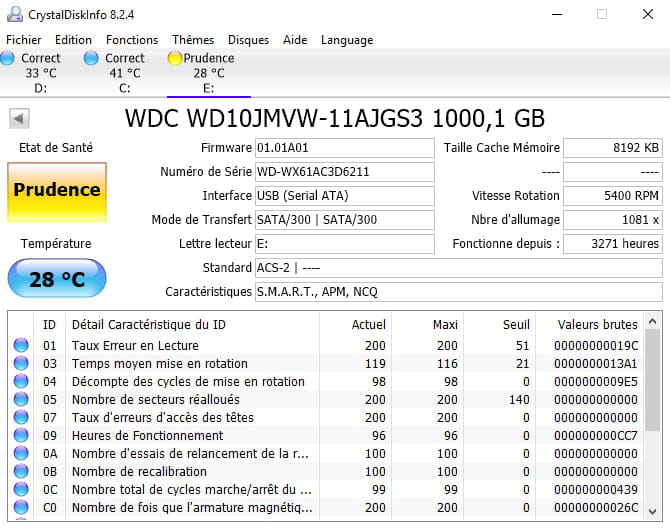Viewport: 670px width, 529px height.
Task: Click the power-on hours field 3271 heures
Action: (613, 244)
